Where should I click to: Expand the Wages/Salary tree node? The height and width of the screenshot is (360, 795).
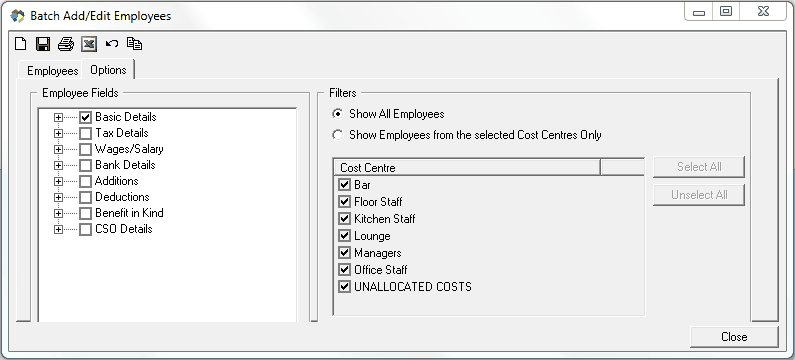(x=58, y=150)
